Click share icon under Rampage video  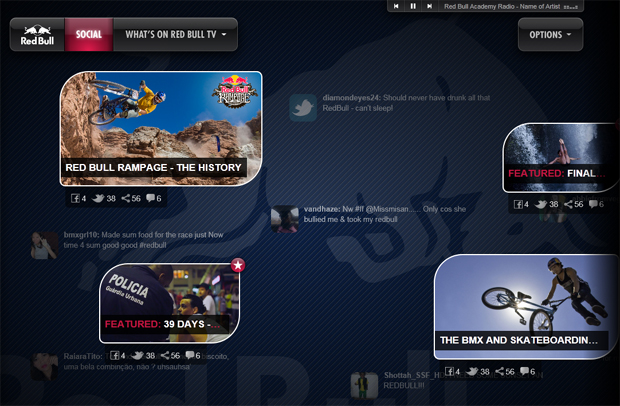pyautogui.click(x=124, y=199)
